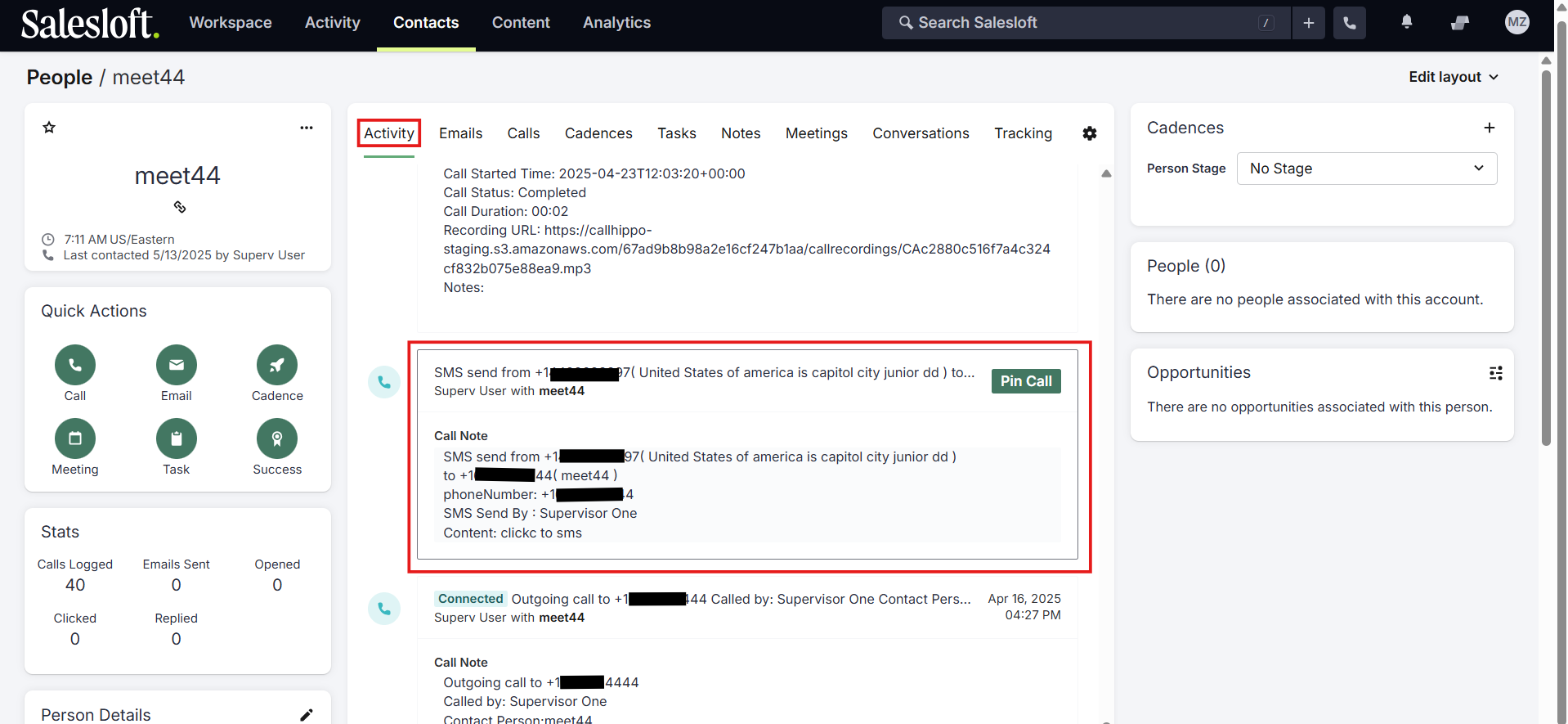Open Person Stage No Stage dropdown
The height and width of the screenshot is (724, 1568).
[x=1367, y=169]
